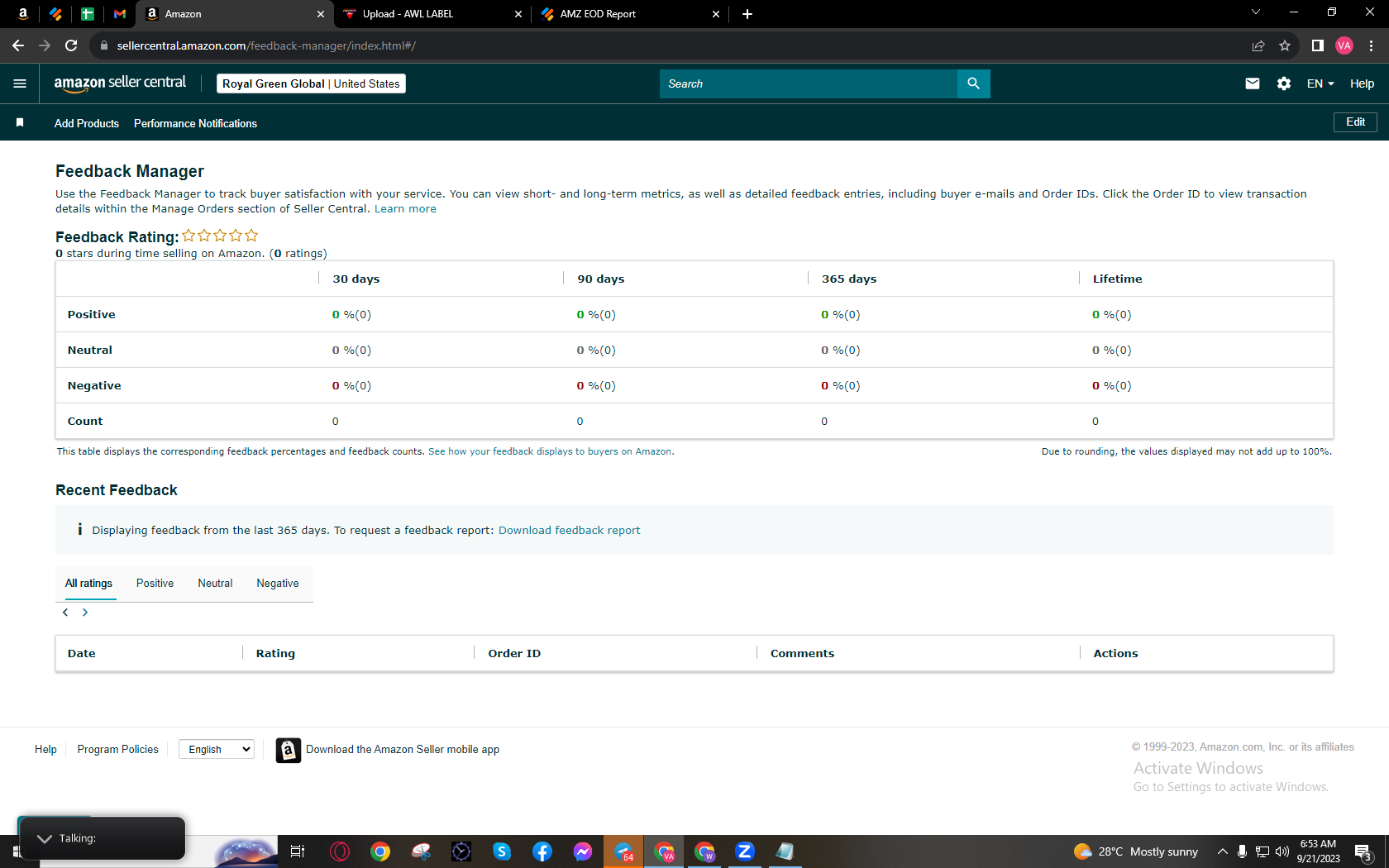Click the Edit favorites button
This screenshot has width=1389, height=868.
tap(1355, 122)
